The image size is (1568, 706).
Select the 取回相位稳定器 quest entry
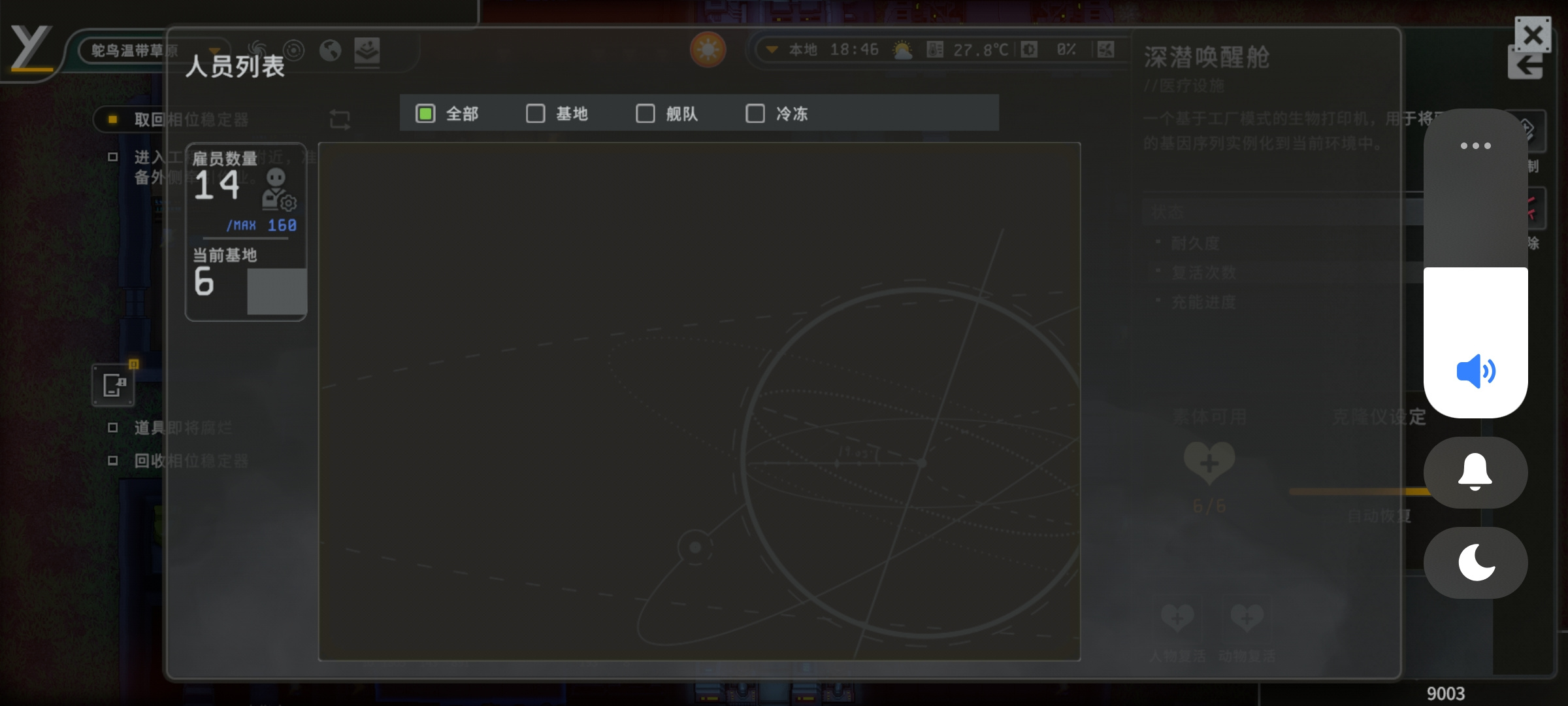pos(191,120)
